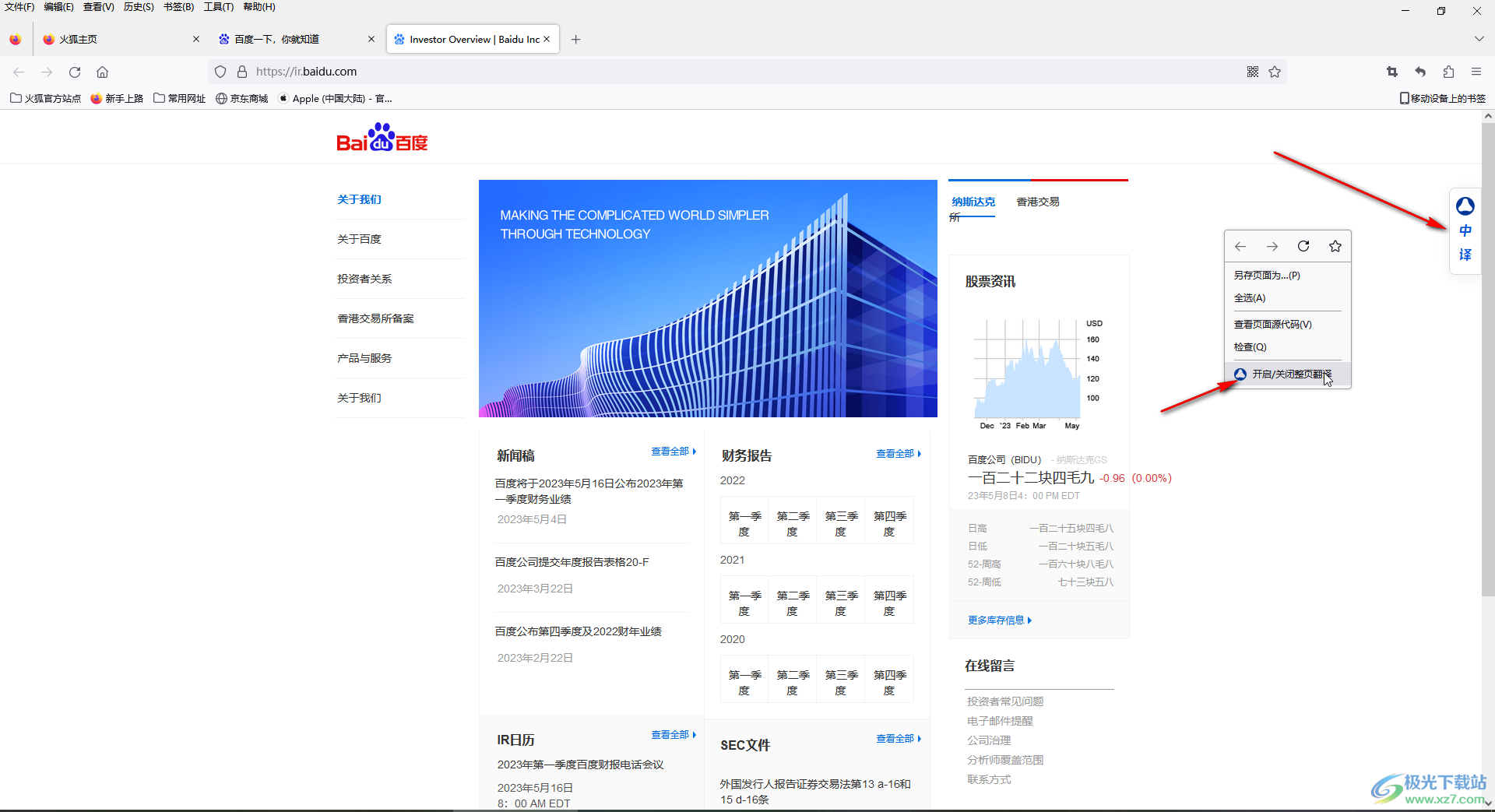Close the 百度一下 tab
This screenshot has height=812, width=1495.
371,39
